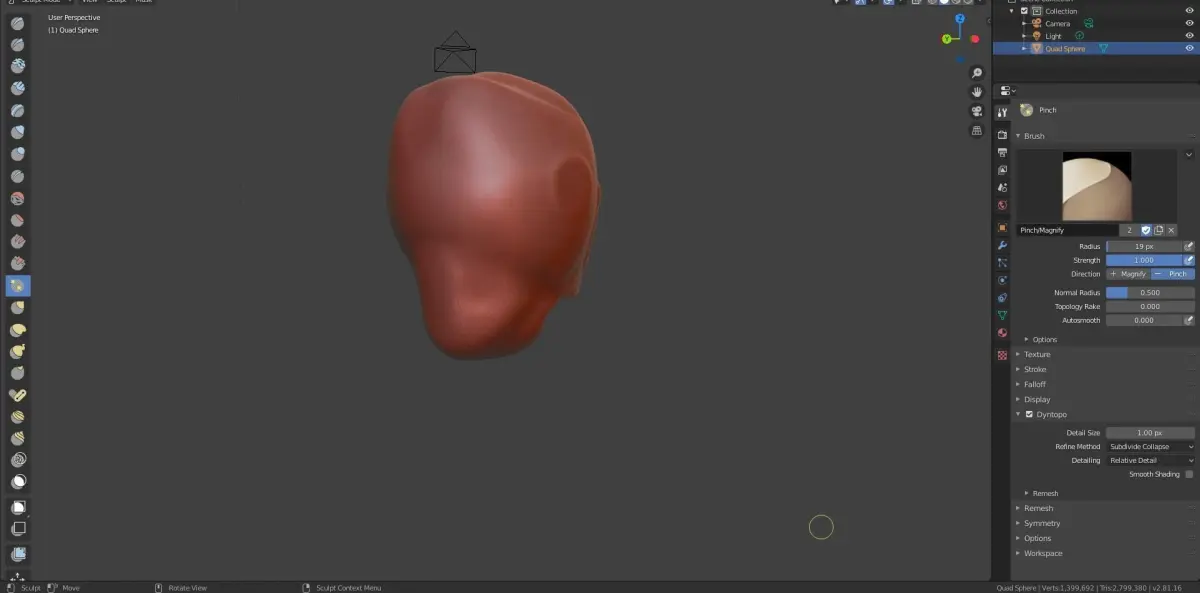Expand the Light outliner row
The width and height of the screenshot is (1200, 593).
[1024, 36]
